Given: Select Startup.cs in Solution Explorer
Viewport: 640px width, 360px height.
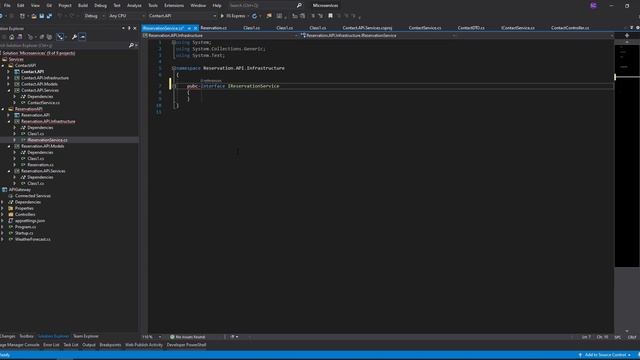Looking at the screenshot, I should tap(24, 233).
